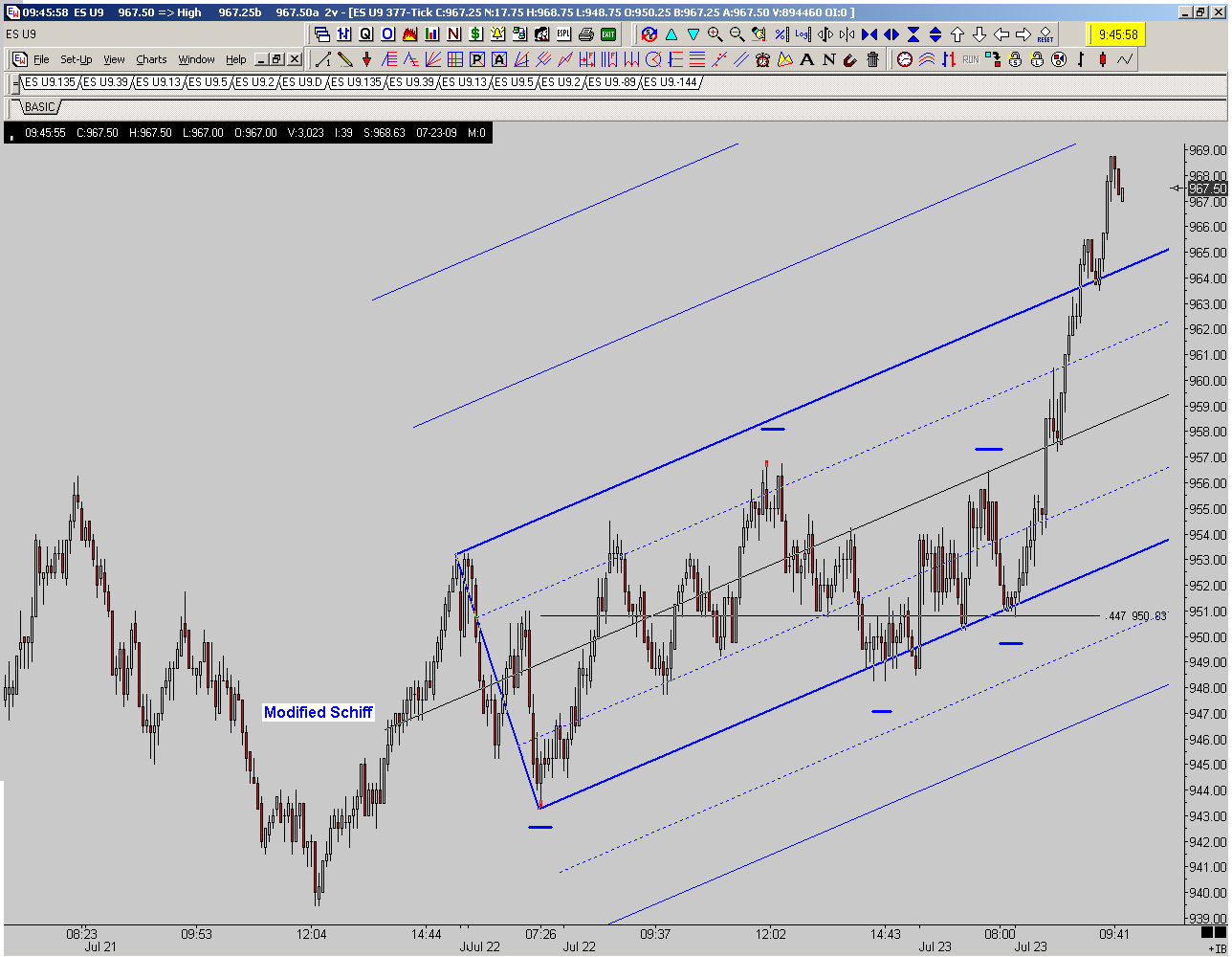Click the 967.50 current price marker
1232x957 pixels.
tap(1207, 189)
